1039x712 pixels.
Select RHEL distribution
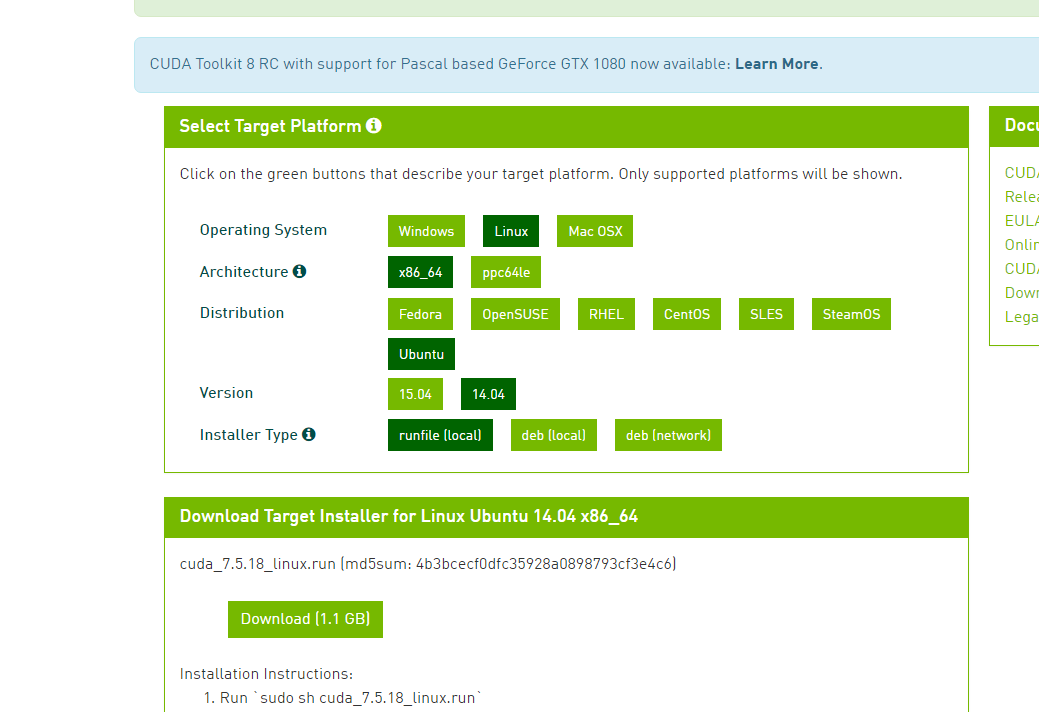coord(606,314)
